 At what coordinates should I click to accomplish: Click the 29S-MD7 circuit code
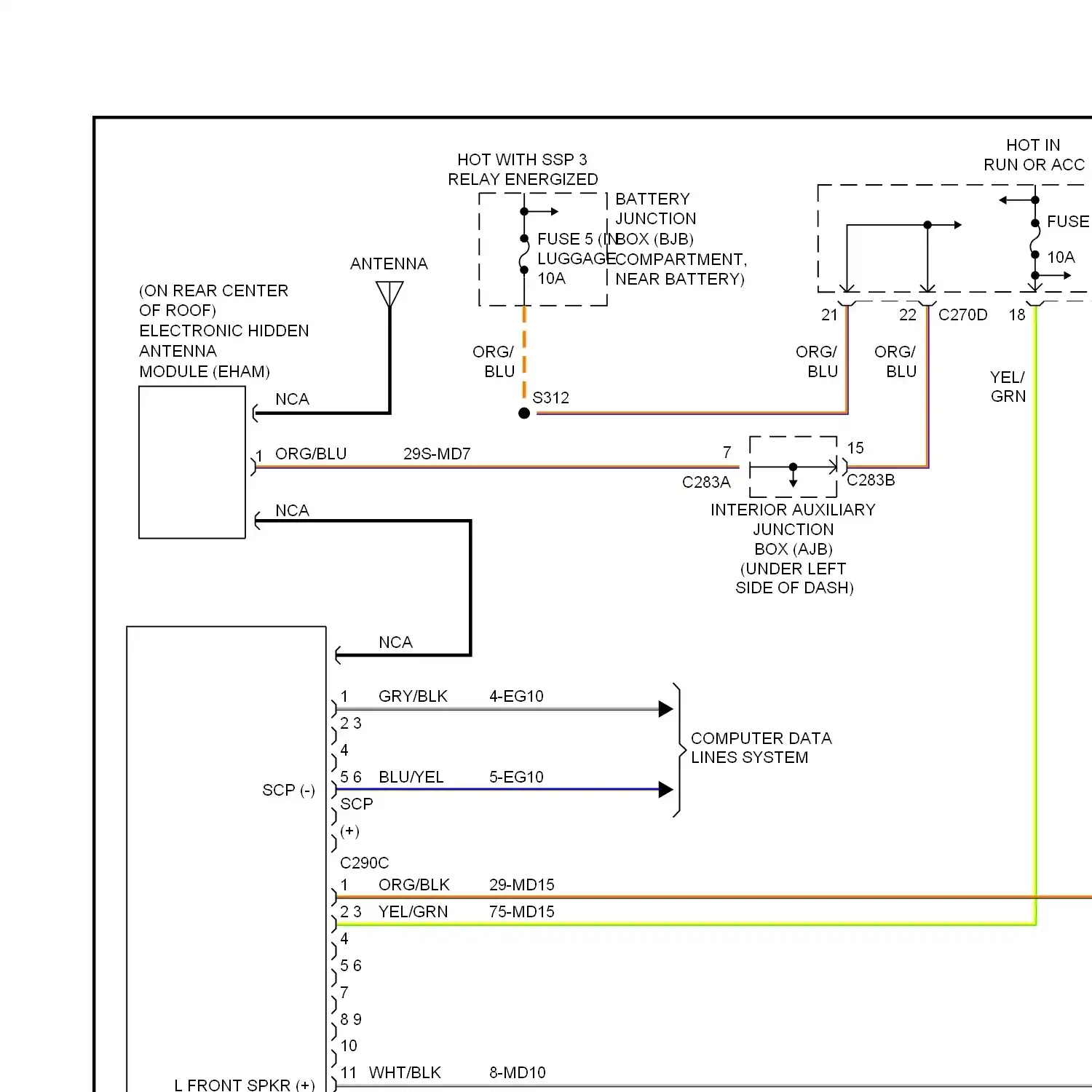437,454
